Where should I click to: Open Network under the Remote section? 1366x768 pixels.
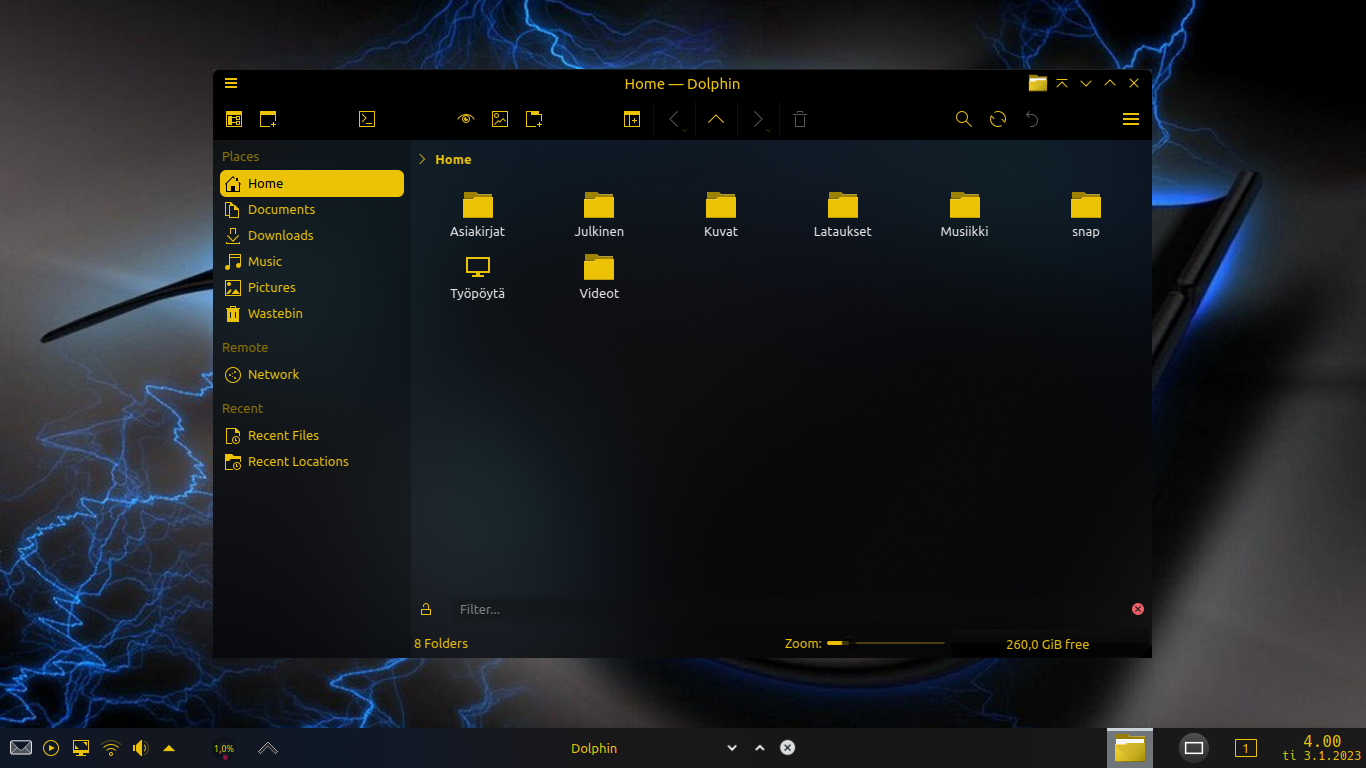point(312,374)
